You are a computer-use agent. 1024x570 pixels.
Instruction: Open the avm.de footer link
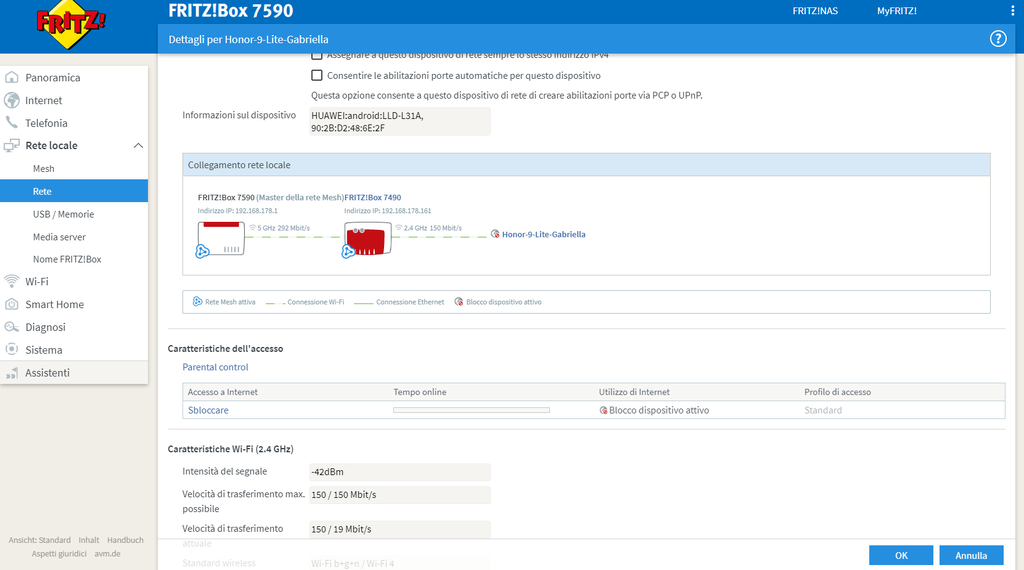(107, 554)
